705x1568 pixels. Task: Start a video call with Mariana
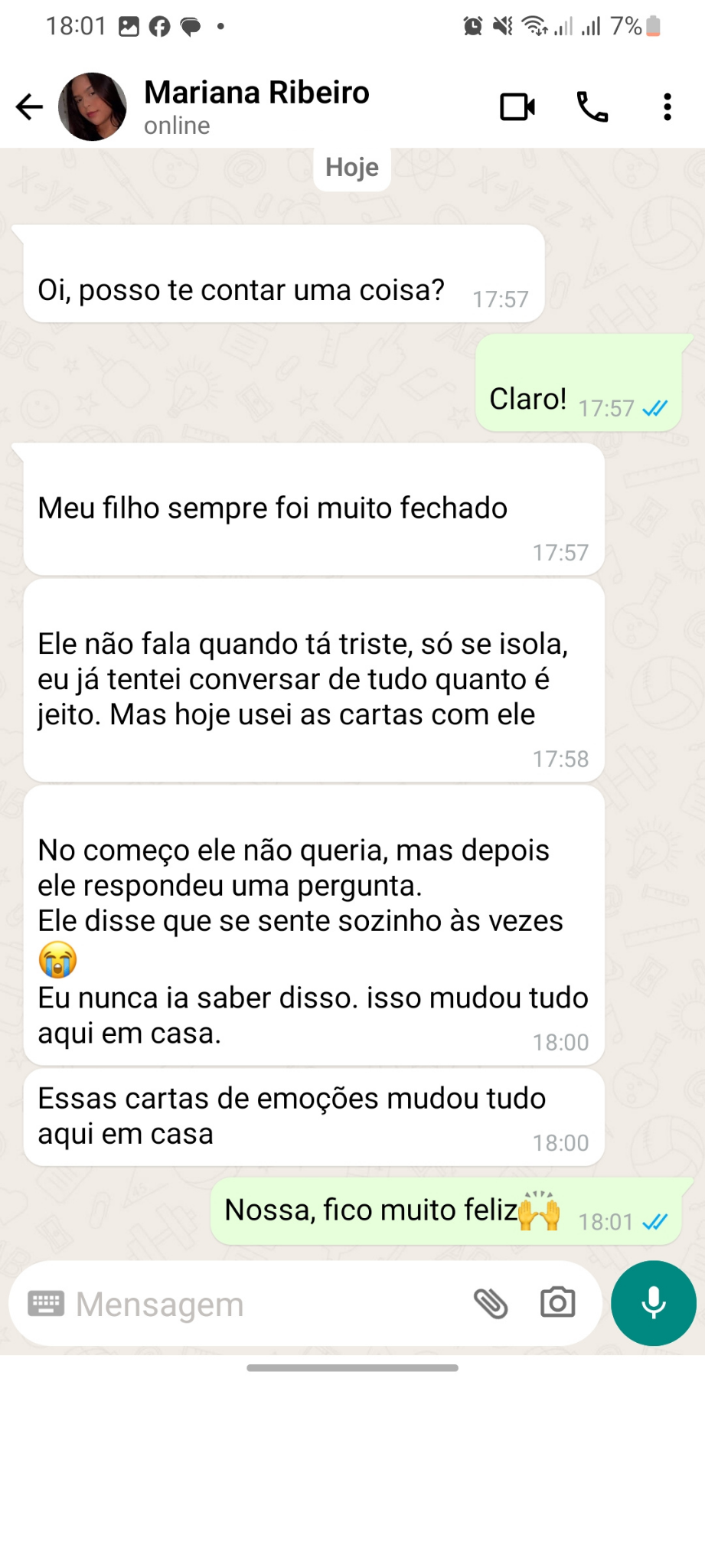[517, 106]
